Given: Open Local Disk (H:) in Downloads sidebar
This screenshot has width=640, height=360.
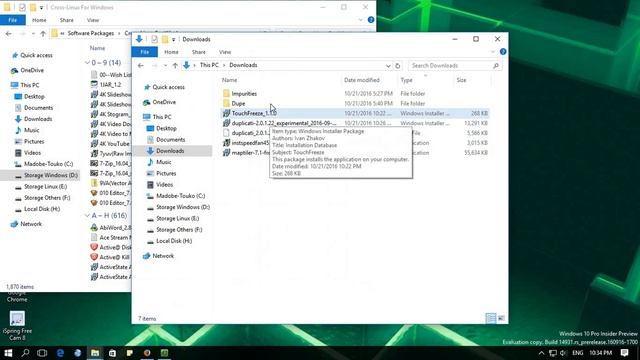Looking at the screenshot, I should tap(174, 241).
